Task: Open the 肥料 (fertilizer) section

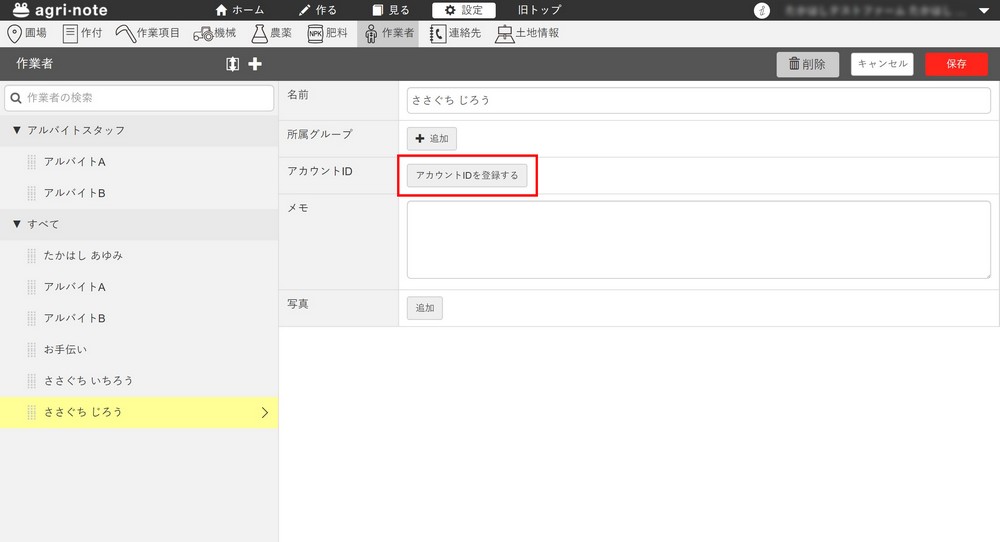Action: click(329, 33)
